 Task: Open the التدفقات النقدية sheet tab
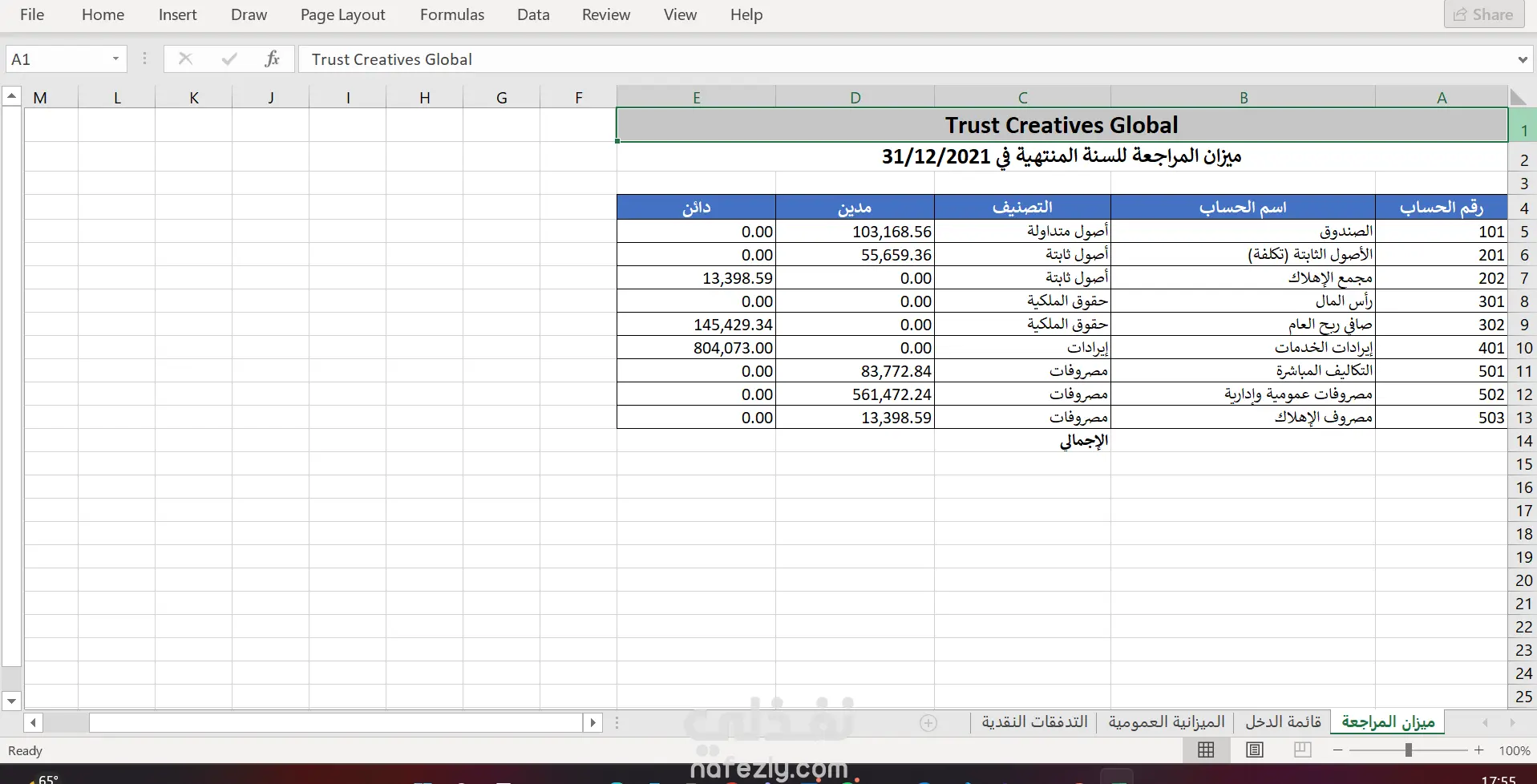1034,722
